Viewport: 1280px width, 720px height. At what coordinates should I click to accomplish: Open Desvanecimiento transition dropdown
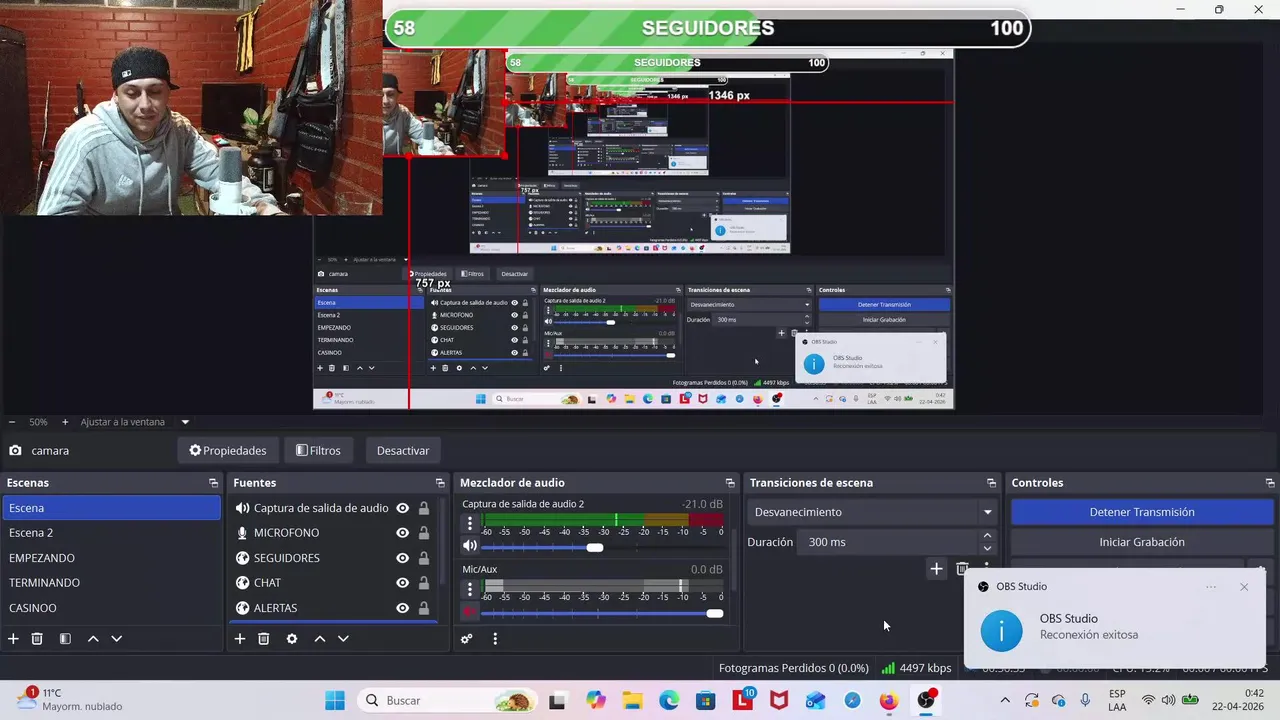point(874,512)
